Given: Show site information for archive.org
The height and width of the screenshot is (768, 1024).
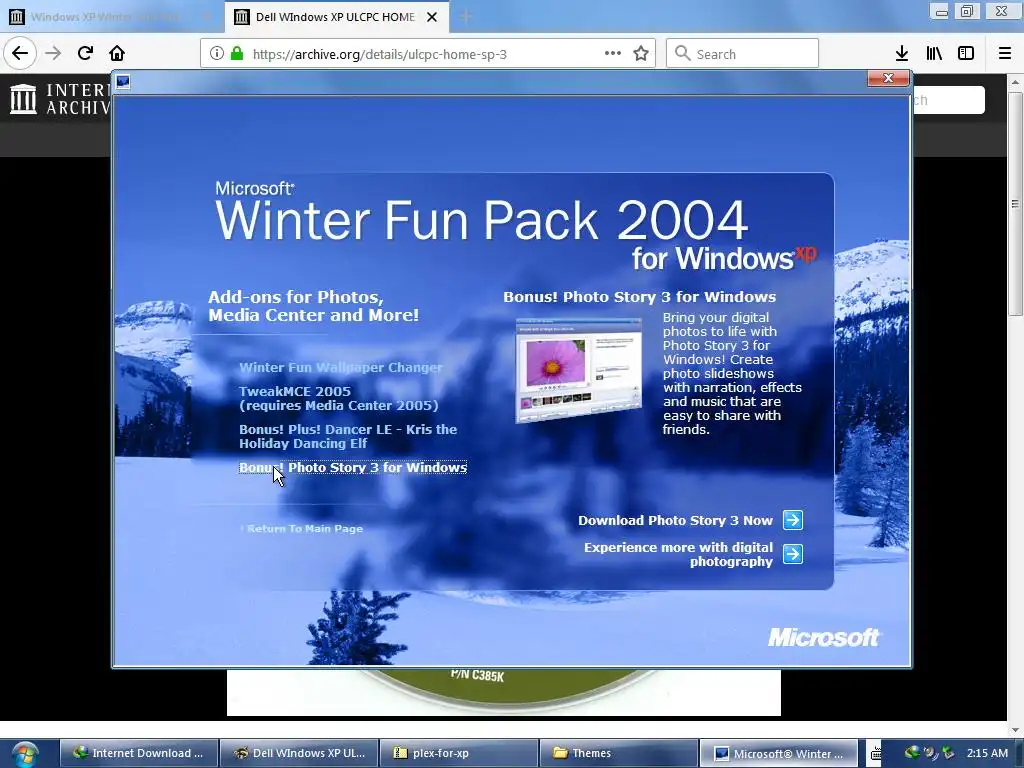Looking at the screenshot, I should tap(217, 54).
